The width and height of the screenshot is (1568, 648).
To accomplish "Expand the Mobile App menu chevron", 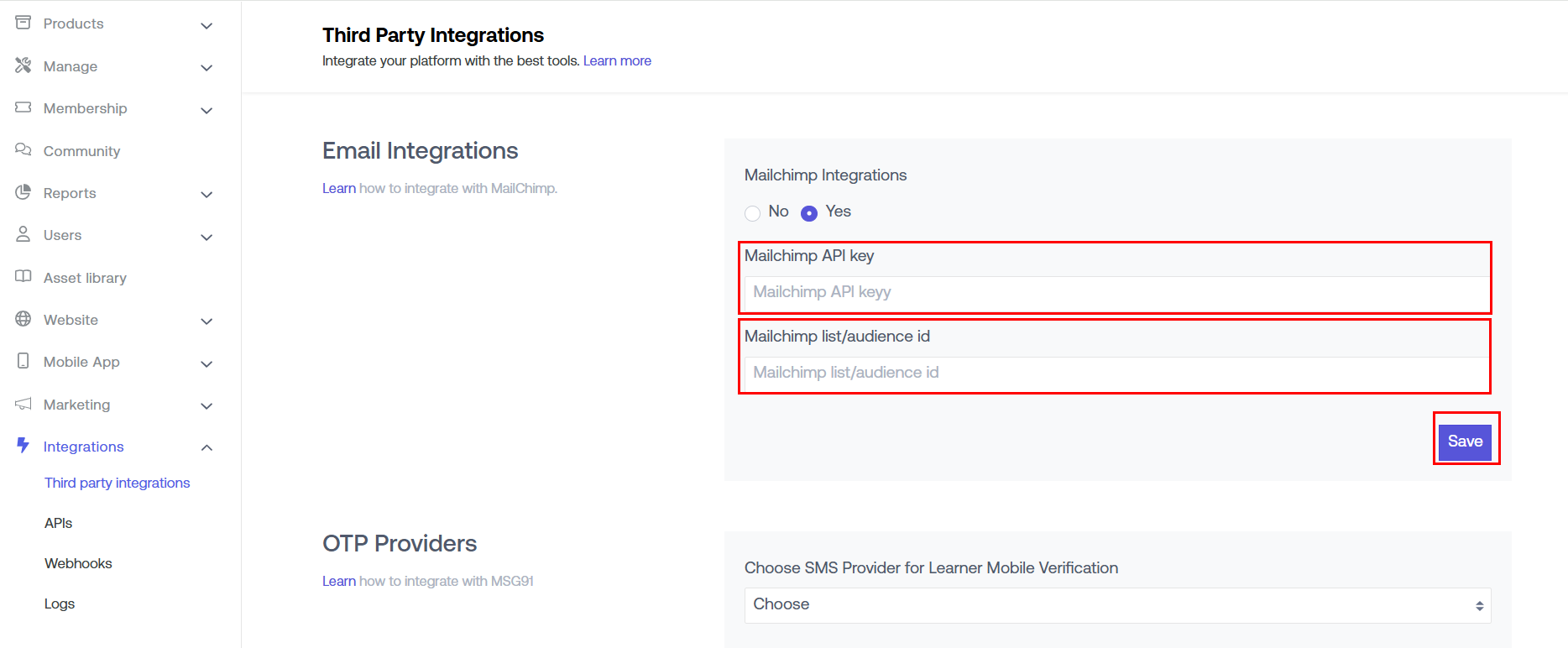I will (x=206, y=363).
